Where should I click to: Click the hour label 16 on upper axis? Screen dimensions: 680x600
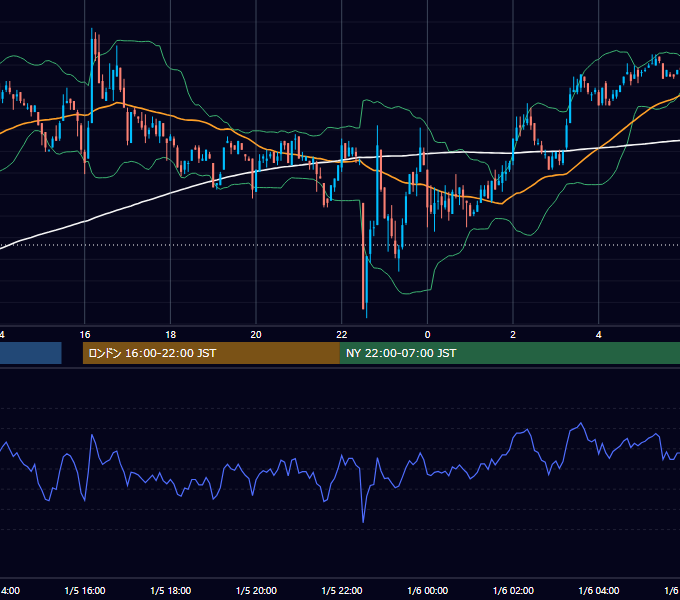[85, 335]
